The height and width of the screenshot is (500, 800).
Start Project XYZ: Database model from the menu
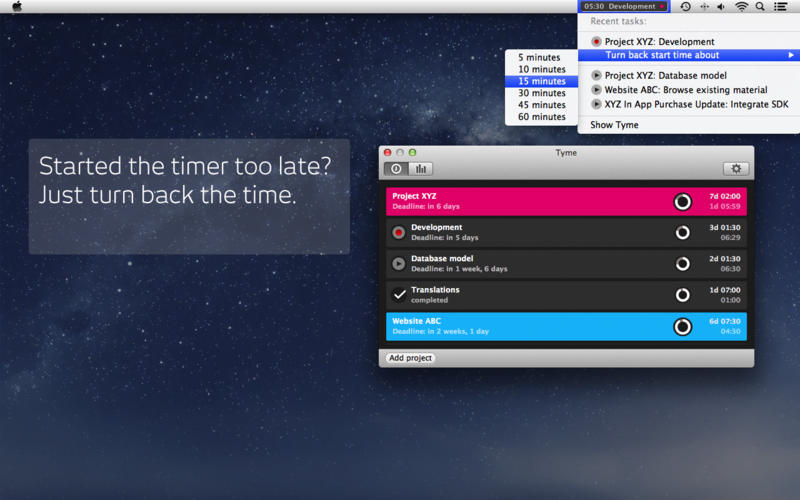click(689, 76)
